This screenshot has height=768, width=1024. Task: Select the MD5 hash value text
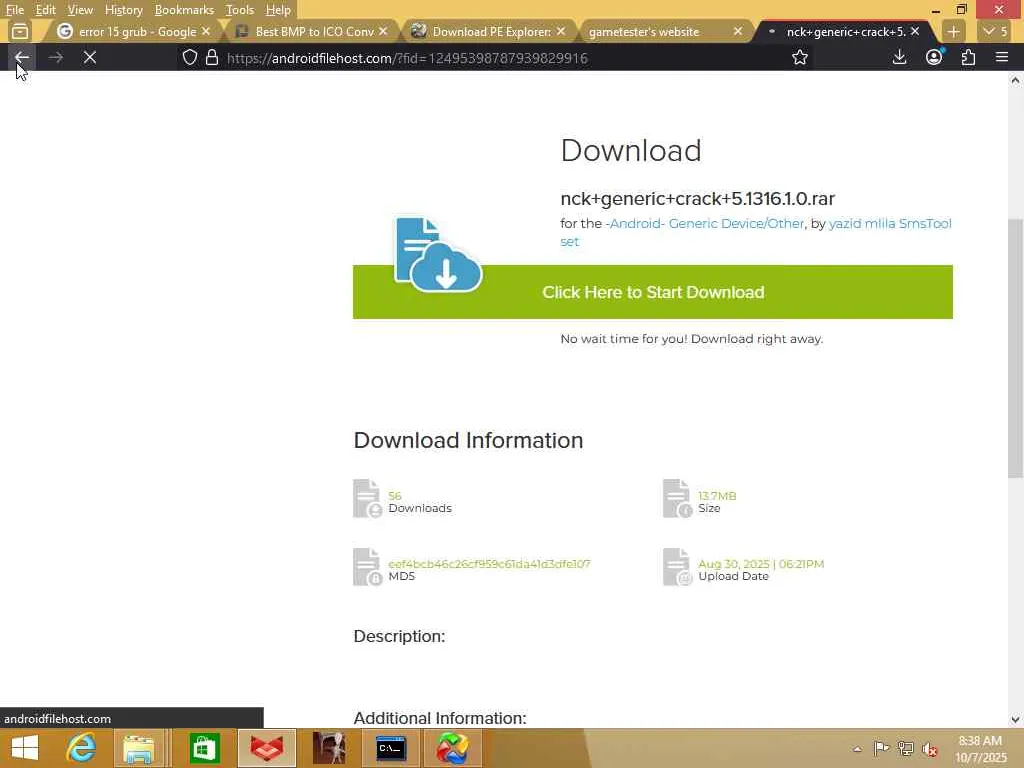tap(489, 564)
